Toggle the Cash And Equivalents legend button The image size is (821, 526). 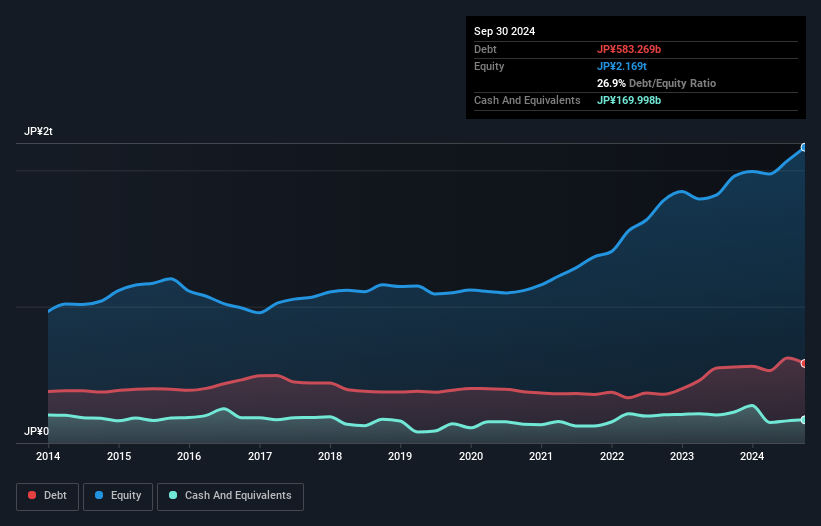click(230, 496)
